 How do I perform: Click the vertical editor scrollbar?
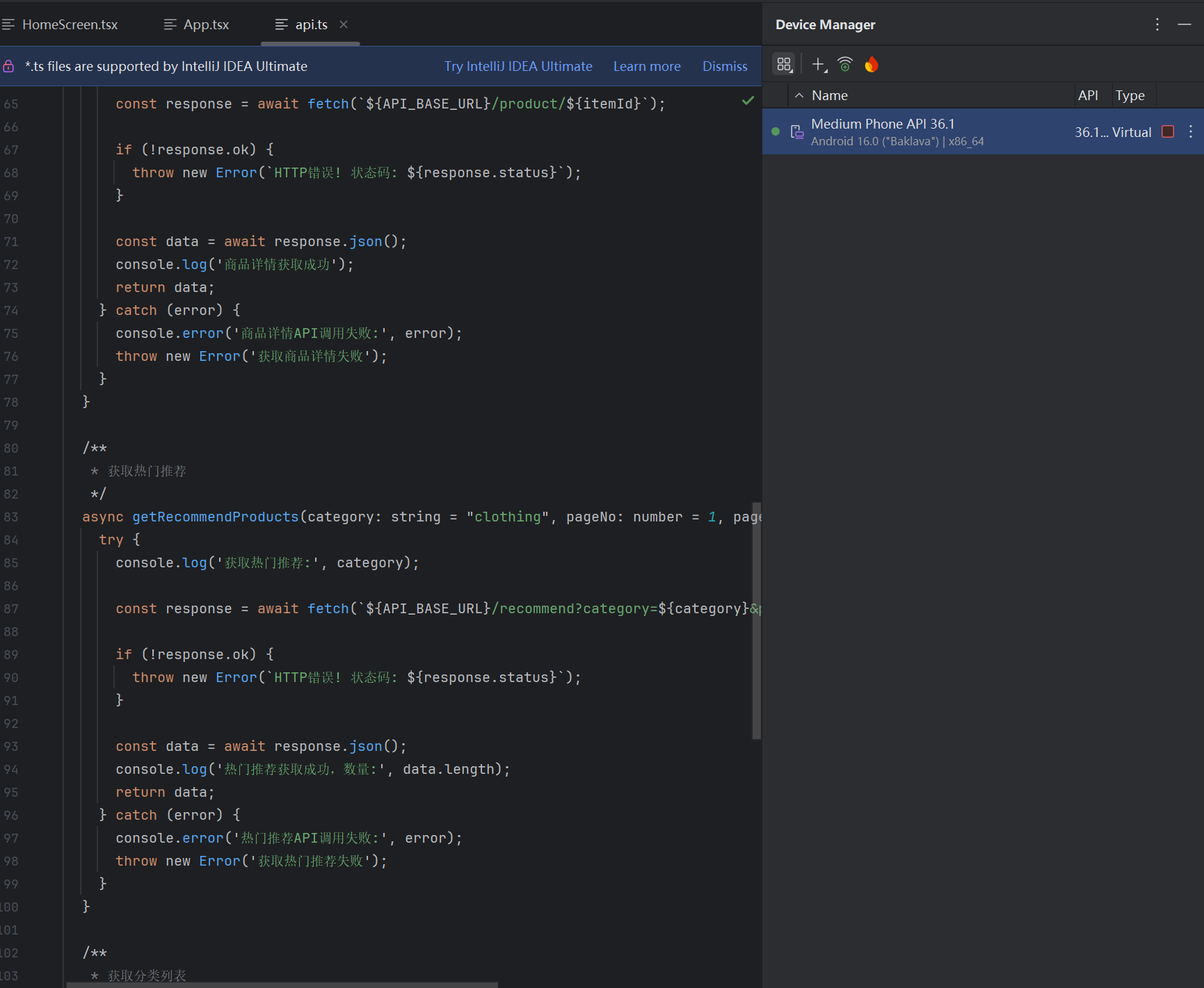click(x=757, y=621)
